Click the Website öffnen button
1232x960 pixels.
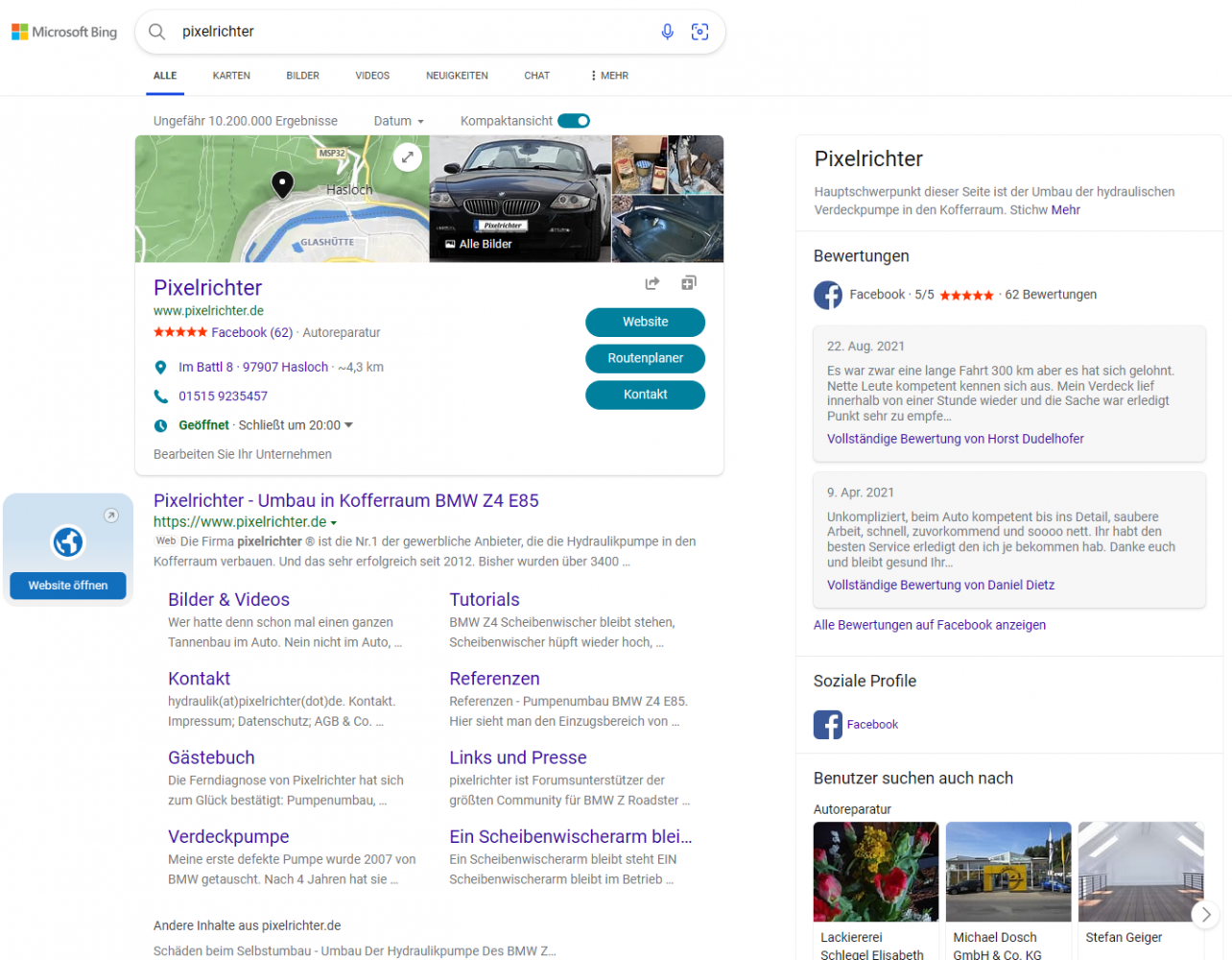[x=68, y=586]
